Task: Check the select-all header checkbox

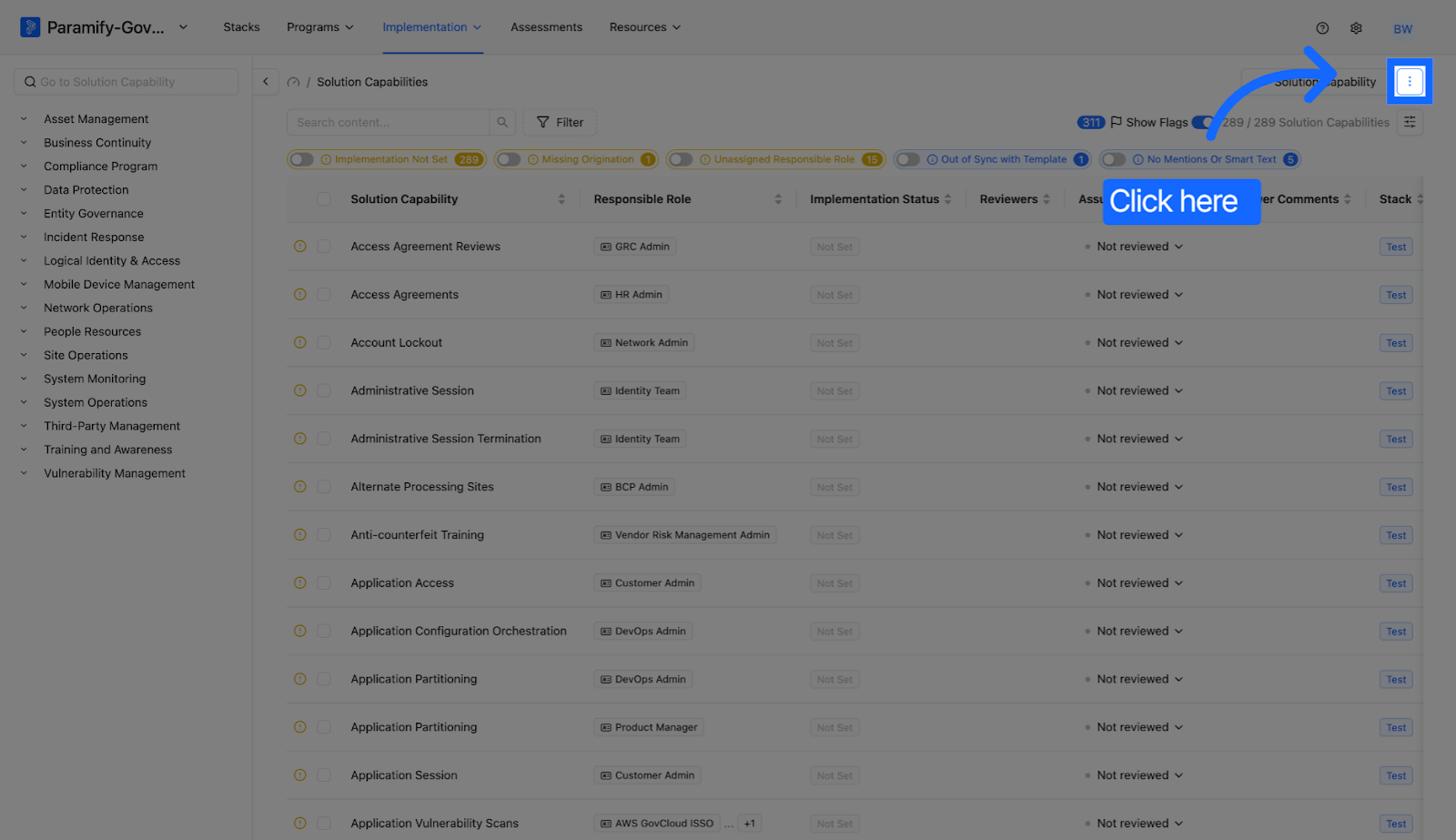Action: (324, 199)
